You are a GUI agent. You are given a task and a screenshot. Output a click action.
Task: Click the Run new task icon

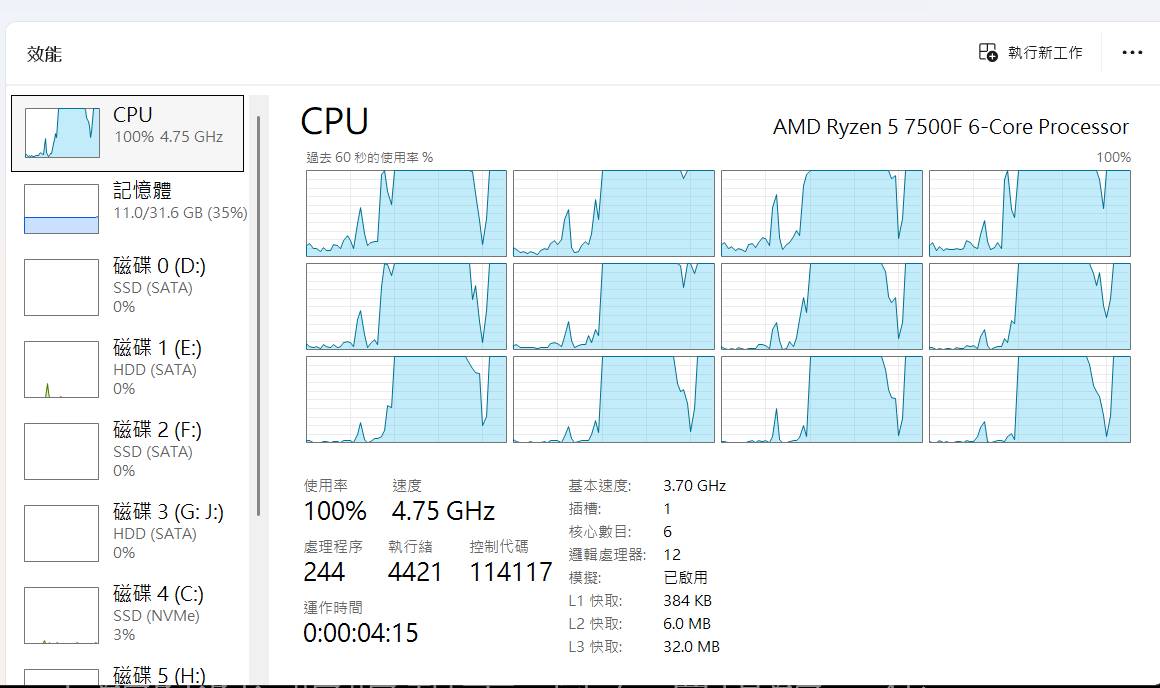coord(988,52)
